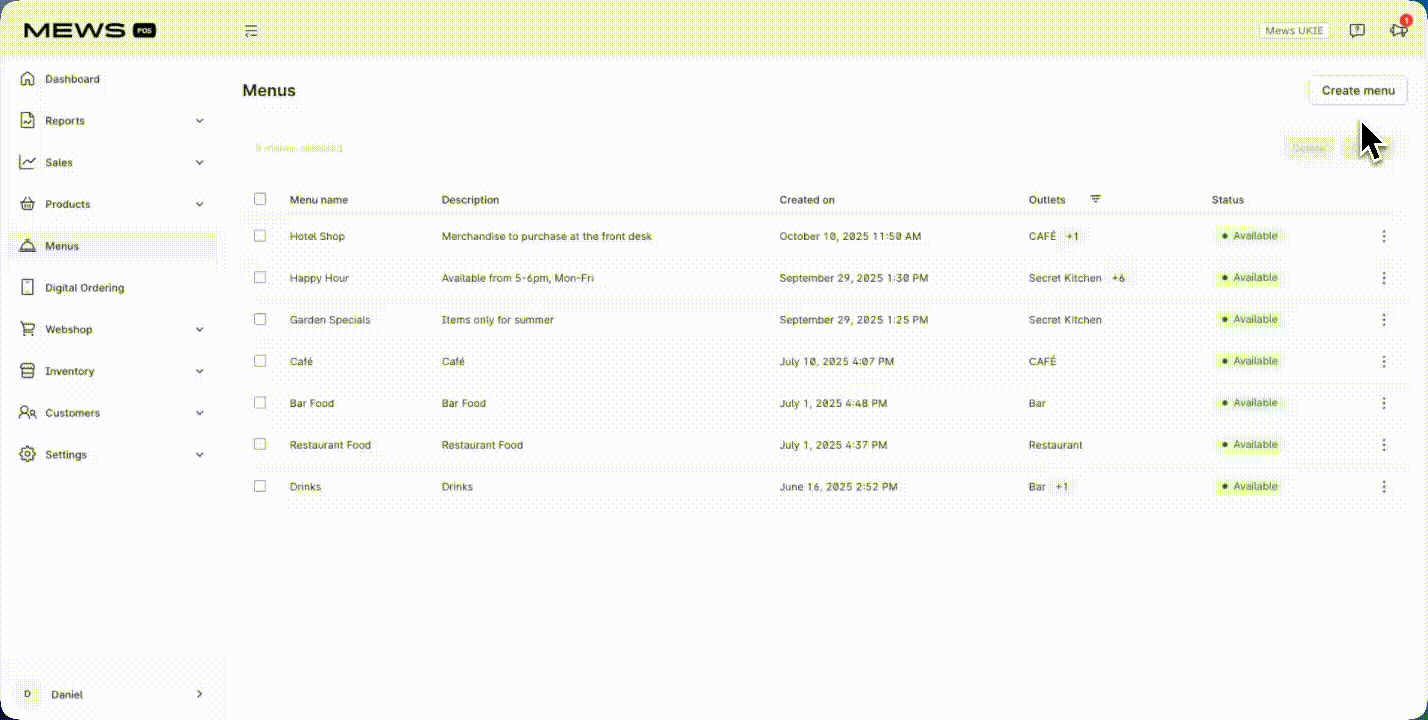Click 'Merchandise to purchase at the front desk'
Screen dimensions: 1428x720
click(547, 236)
